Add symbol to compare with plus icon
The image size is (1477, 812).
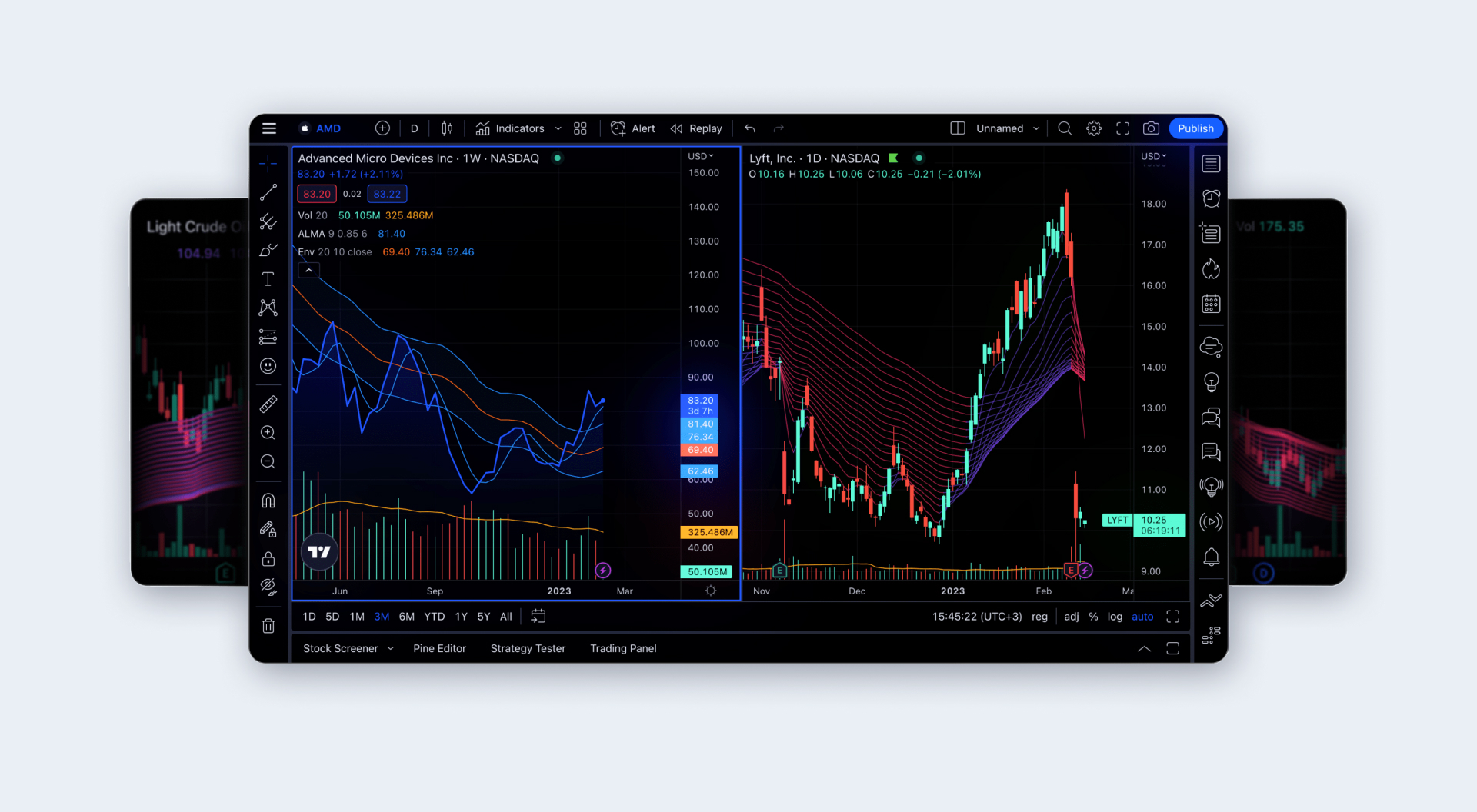tap(382, 128)
